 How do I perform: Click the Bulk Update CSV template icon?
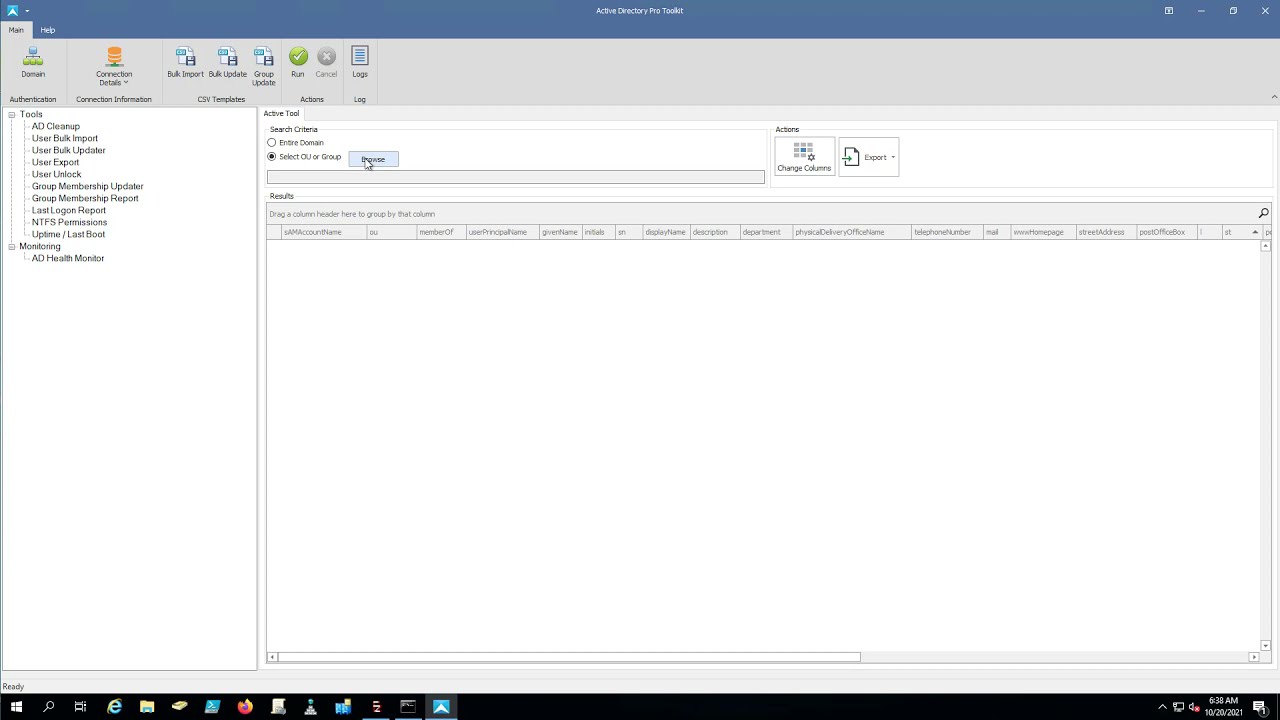pyautogui.click(x=228, y=62)
